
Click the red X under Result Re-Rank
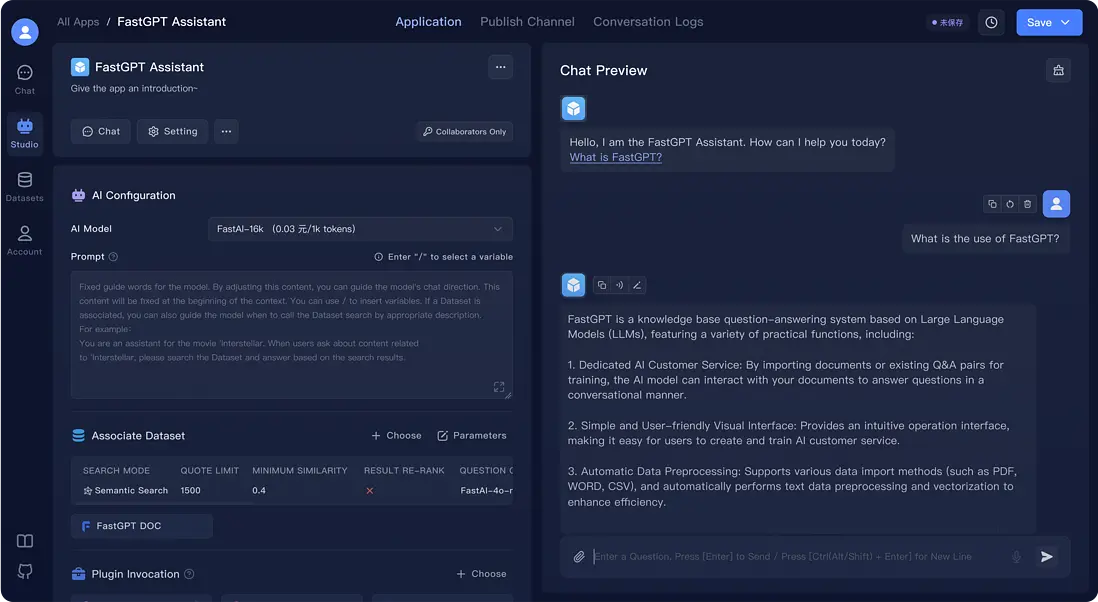pos(370,491)
